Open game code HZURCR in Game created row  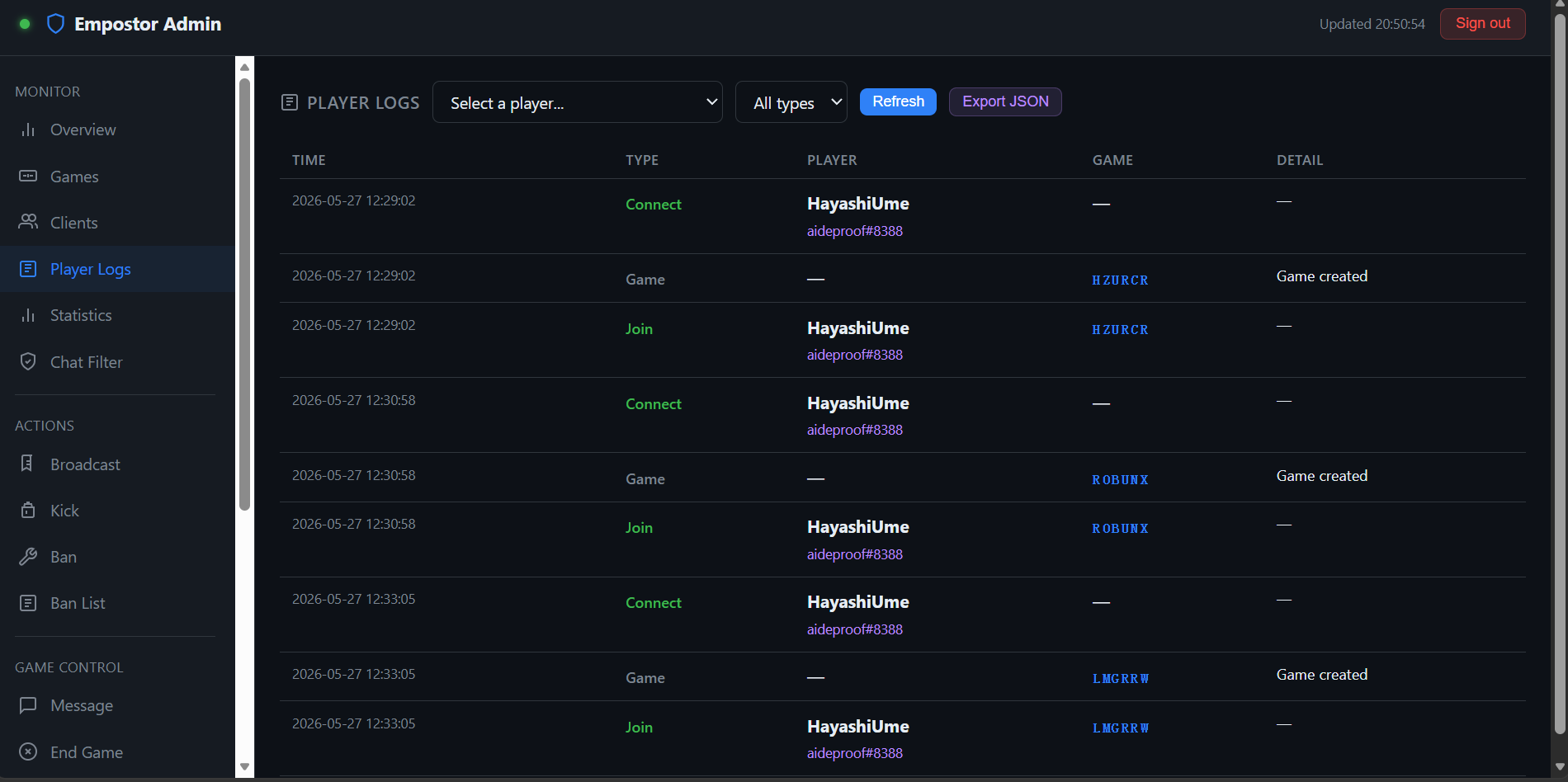coord(1120,280)
